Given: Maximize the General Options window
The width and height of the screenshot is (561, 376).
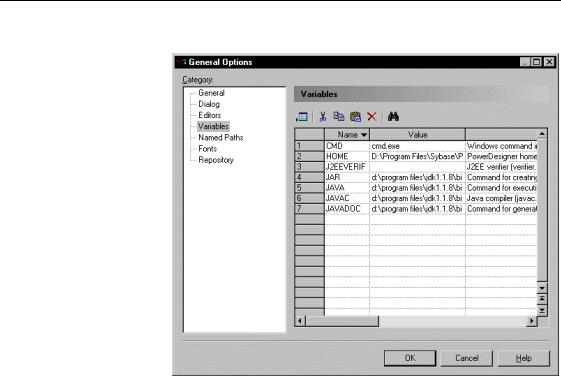Looking at the screenshot, I should point(536,62).
